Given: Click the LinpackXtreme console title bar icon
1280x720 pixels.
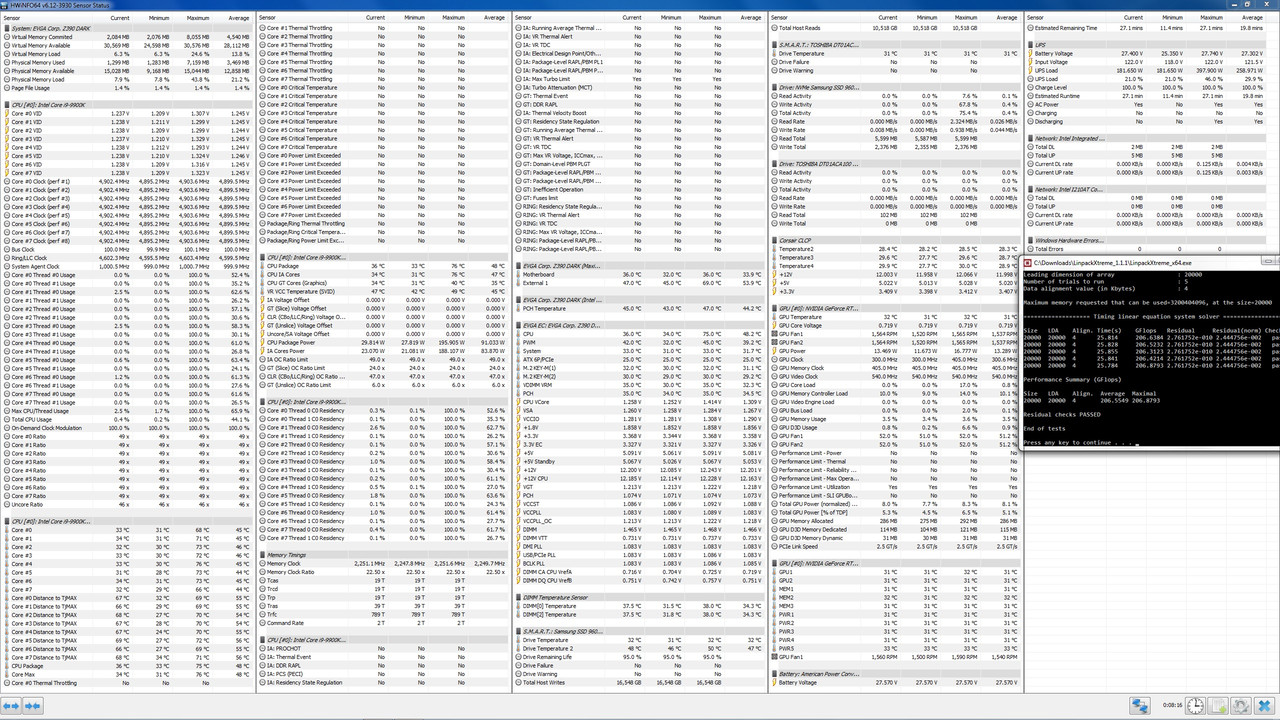Looking at the screenshot, I should pyautogui.click(x=1030, y=263).
